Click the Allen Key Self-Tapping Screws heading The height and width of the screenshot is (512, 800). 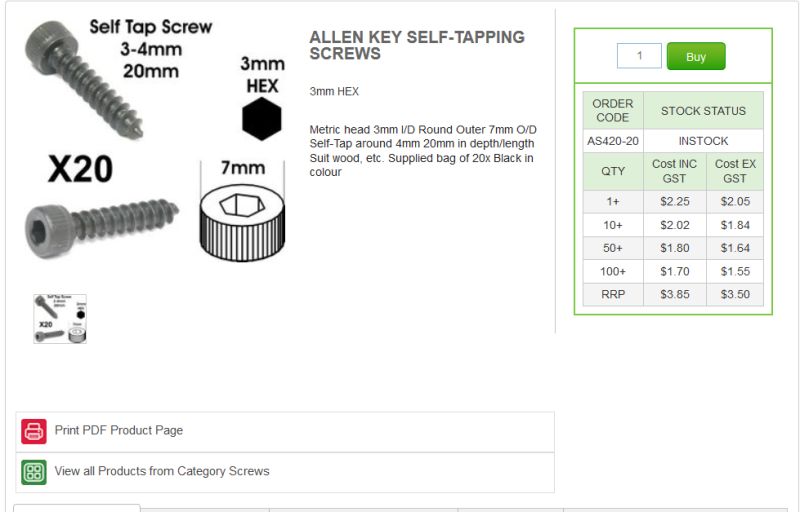(x=417, y=45)
